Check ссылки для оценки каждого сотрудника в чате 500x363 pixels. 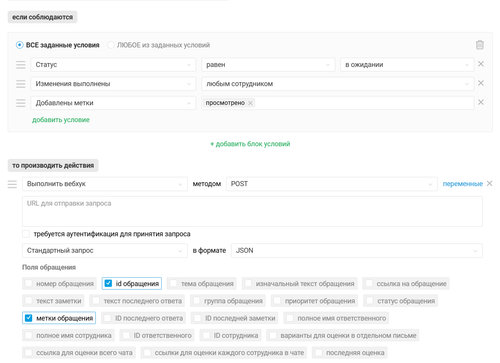(147, 353)
